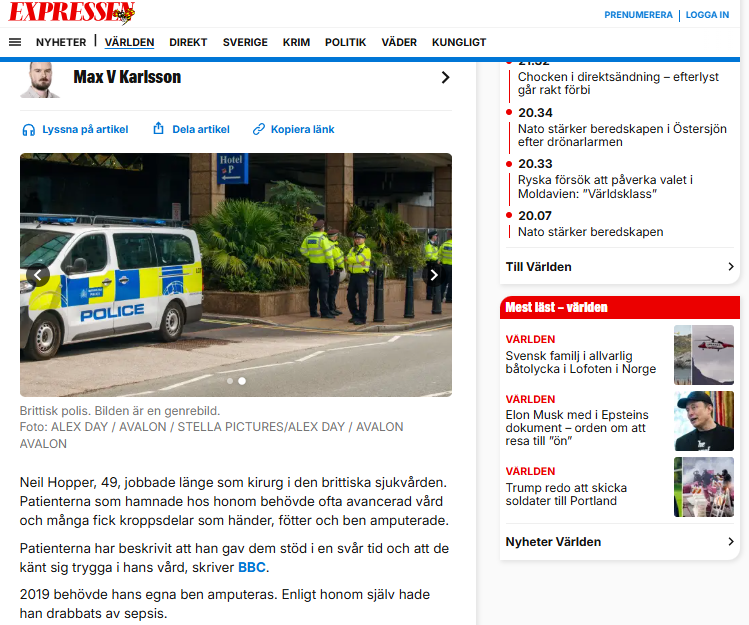Click the share icon beside Dela artikel
The width and height of the screenshot is (749, 625).
pos(158,129)
